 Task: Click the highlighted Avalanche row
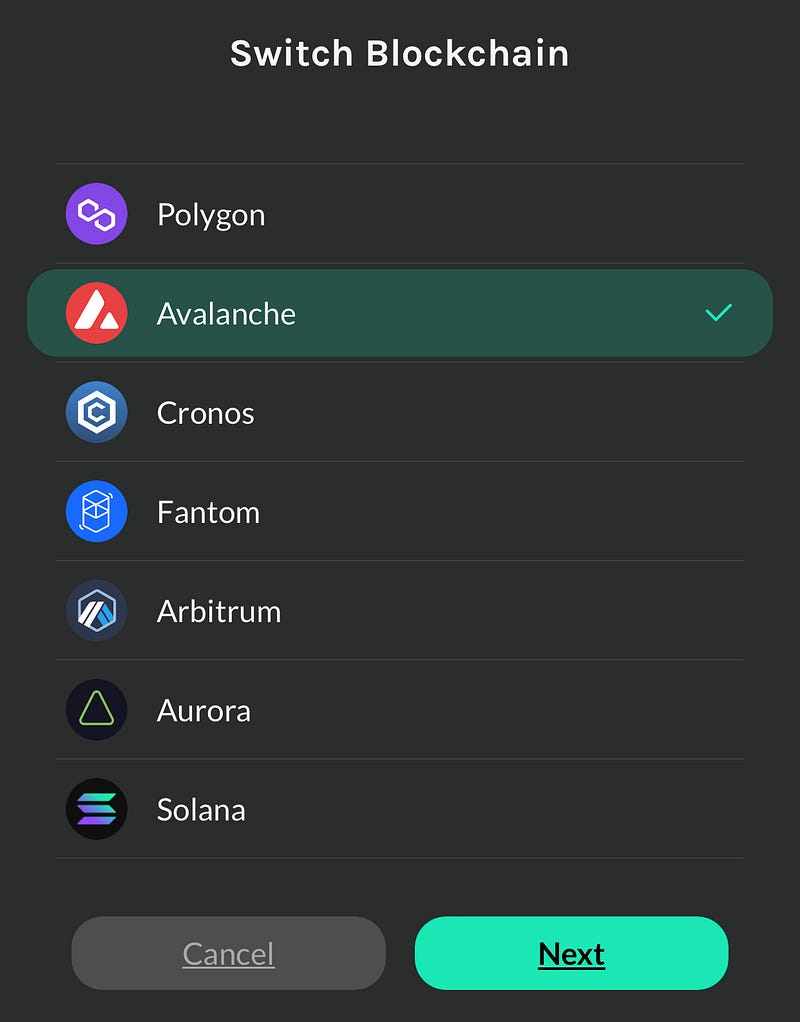[400, 313]
